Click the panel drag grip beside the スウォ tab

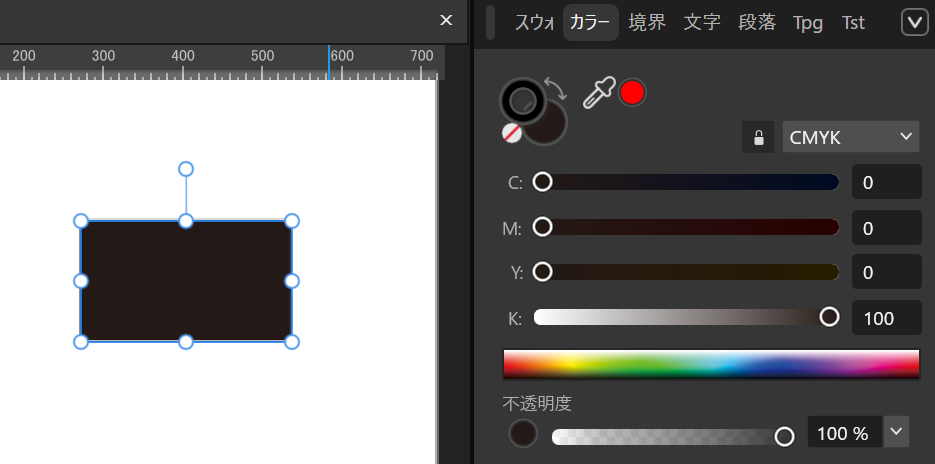coord(490,23)
